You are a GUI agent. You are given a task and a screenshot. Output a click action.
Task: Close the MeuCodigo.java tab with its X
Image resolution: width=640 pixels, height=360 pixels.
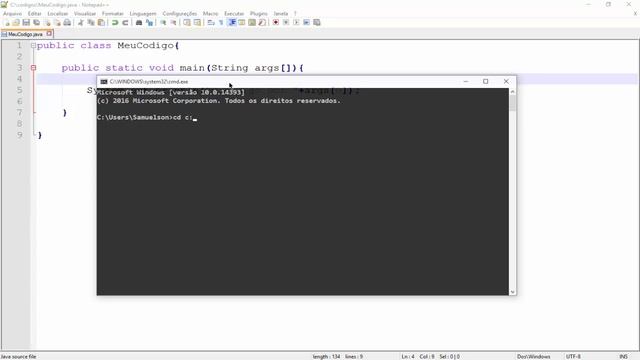click(x=49, y=34)
